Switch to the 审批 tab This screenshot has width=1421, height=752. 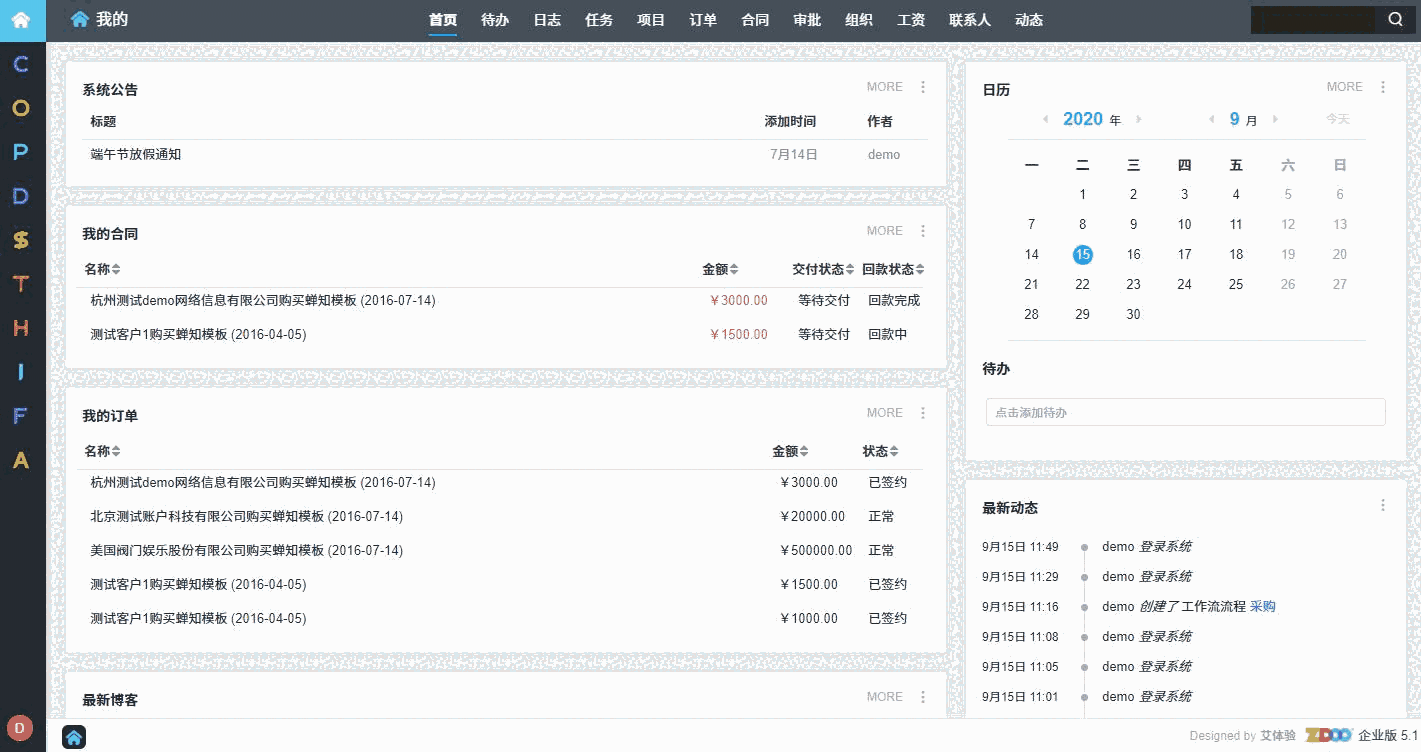pyautogui.click(x=807, y=19)
